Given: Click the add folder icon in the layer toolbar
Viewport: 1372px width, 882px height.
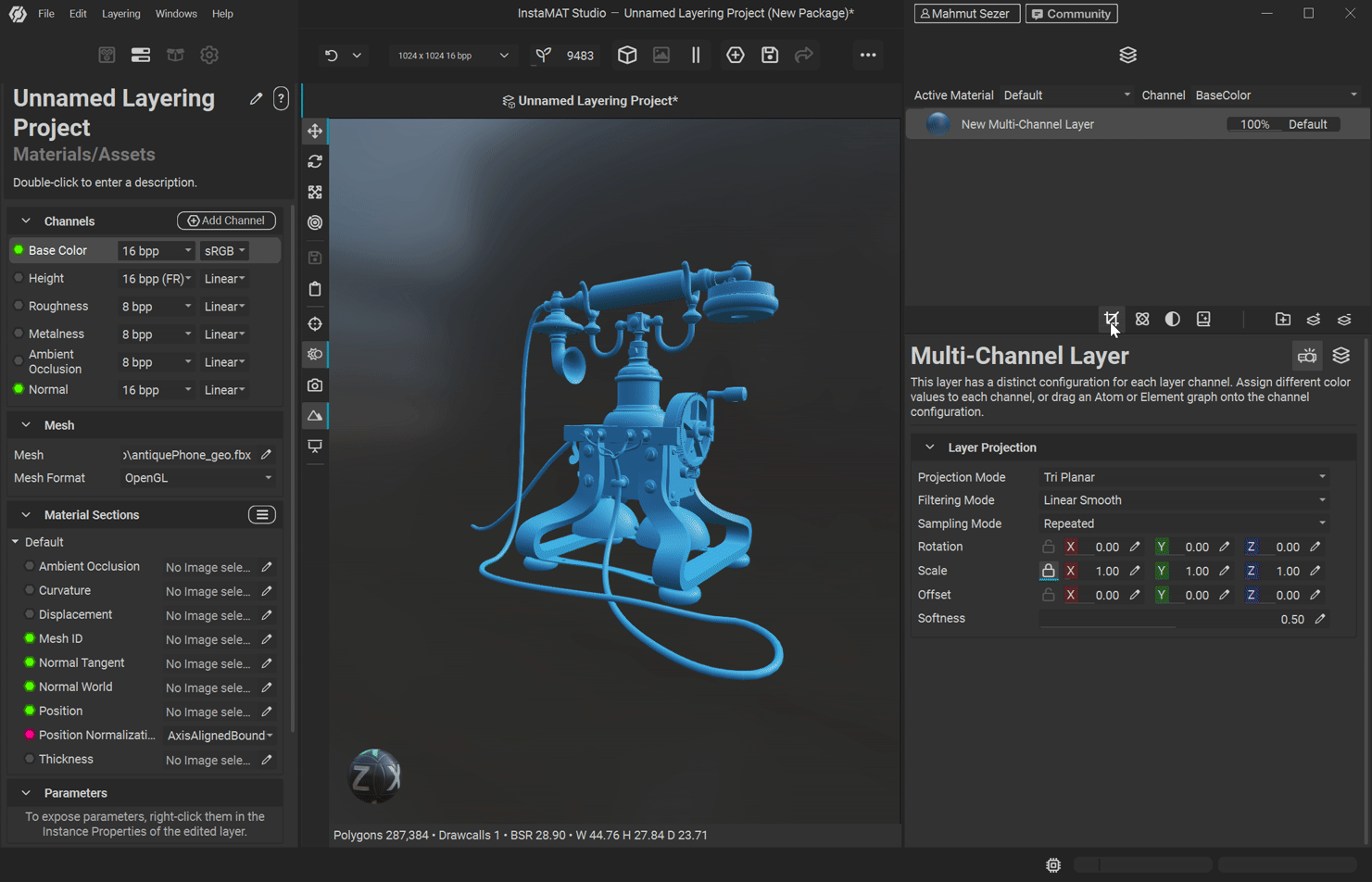Looking at the screenshot, I should pyautogui.click(x=1283, y=320).
